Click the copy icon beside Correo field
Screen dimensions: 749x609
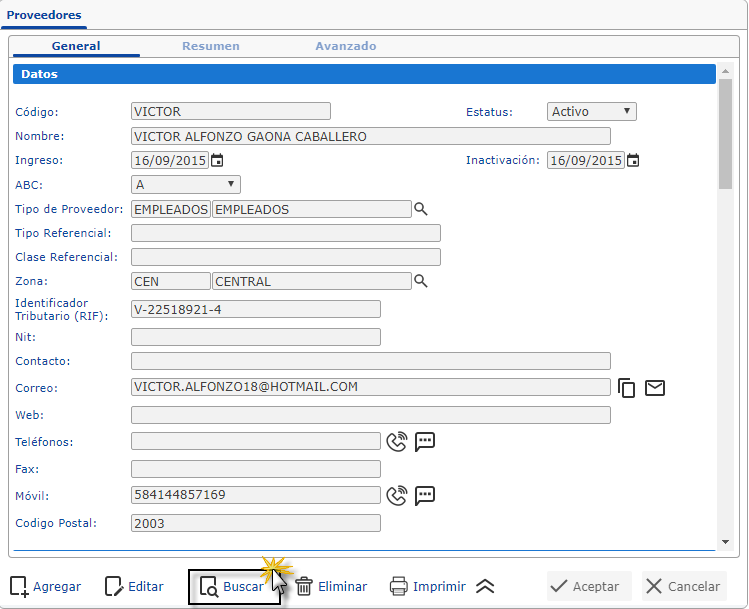tap(627, 388)
